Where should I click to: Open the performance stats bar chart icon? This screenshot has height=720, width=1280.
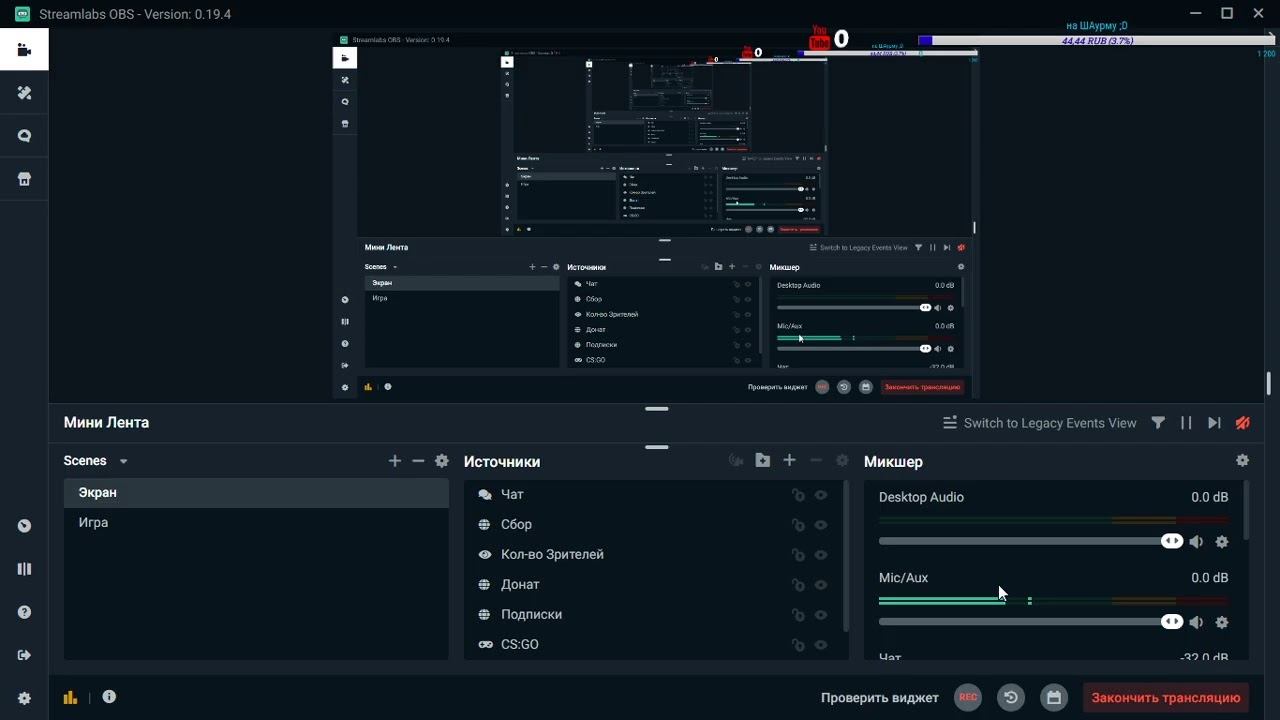coord(70,698)
